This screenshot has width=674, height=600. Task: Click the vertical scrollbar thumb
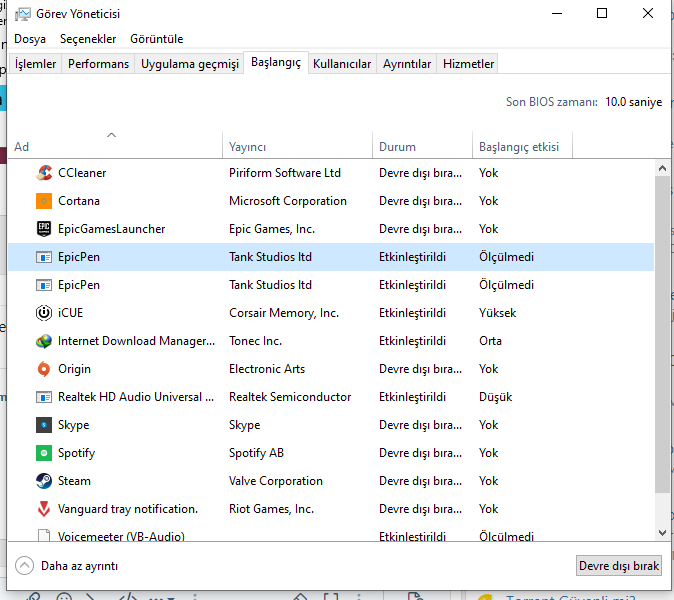pyautogui.click(x=662, y=334)
